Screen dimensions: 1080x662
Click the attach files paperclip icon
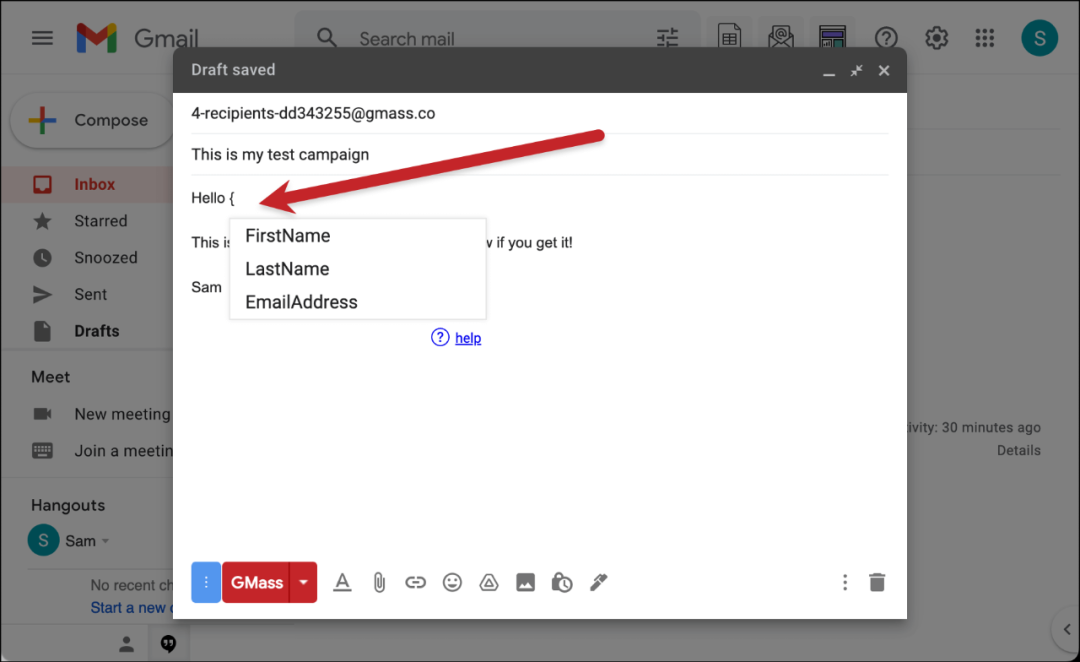[379, 582]
